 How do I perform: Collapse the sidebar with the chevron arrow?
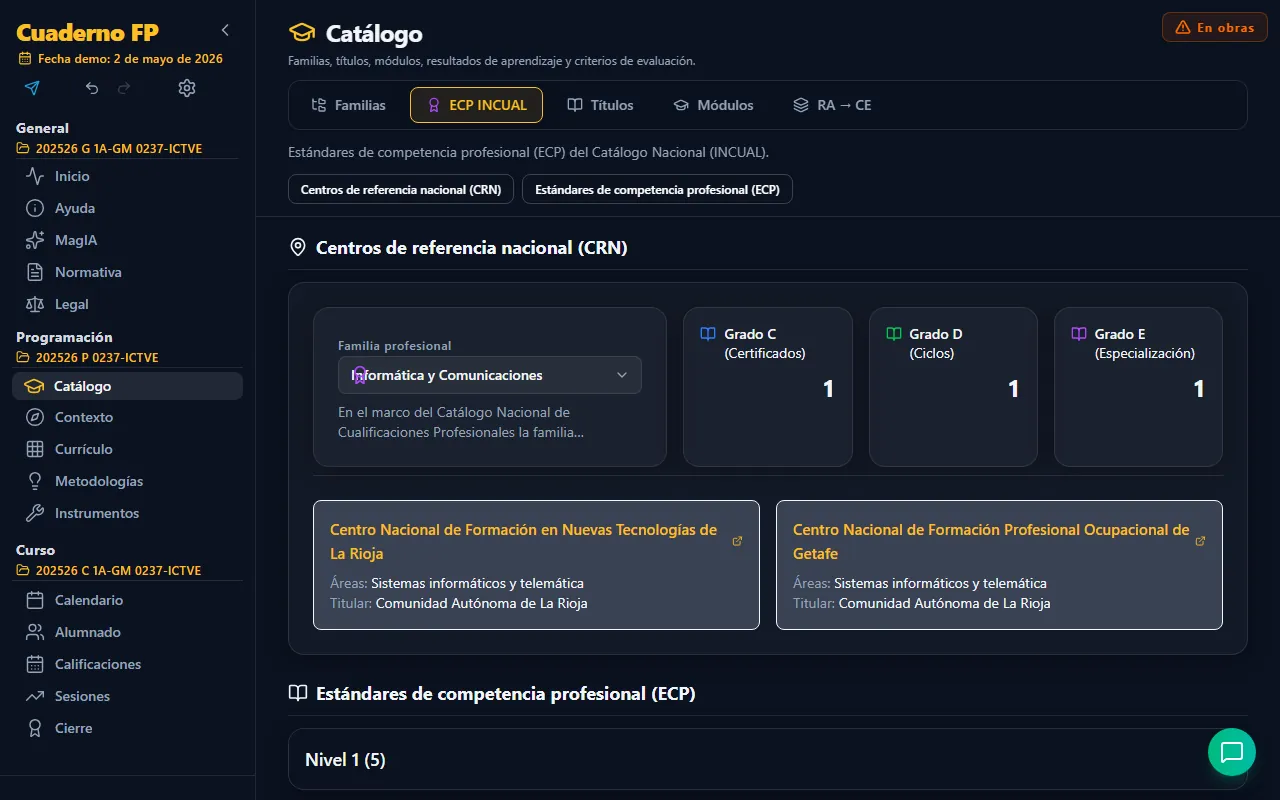(225, 30)
